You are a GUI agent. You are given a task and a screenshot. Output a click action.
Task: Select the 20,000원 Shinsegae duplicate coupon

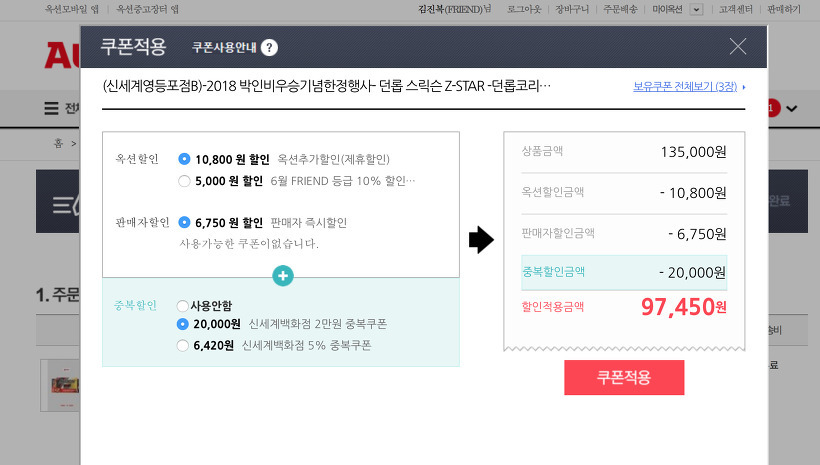(x=182, y=324)
